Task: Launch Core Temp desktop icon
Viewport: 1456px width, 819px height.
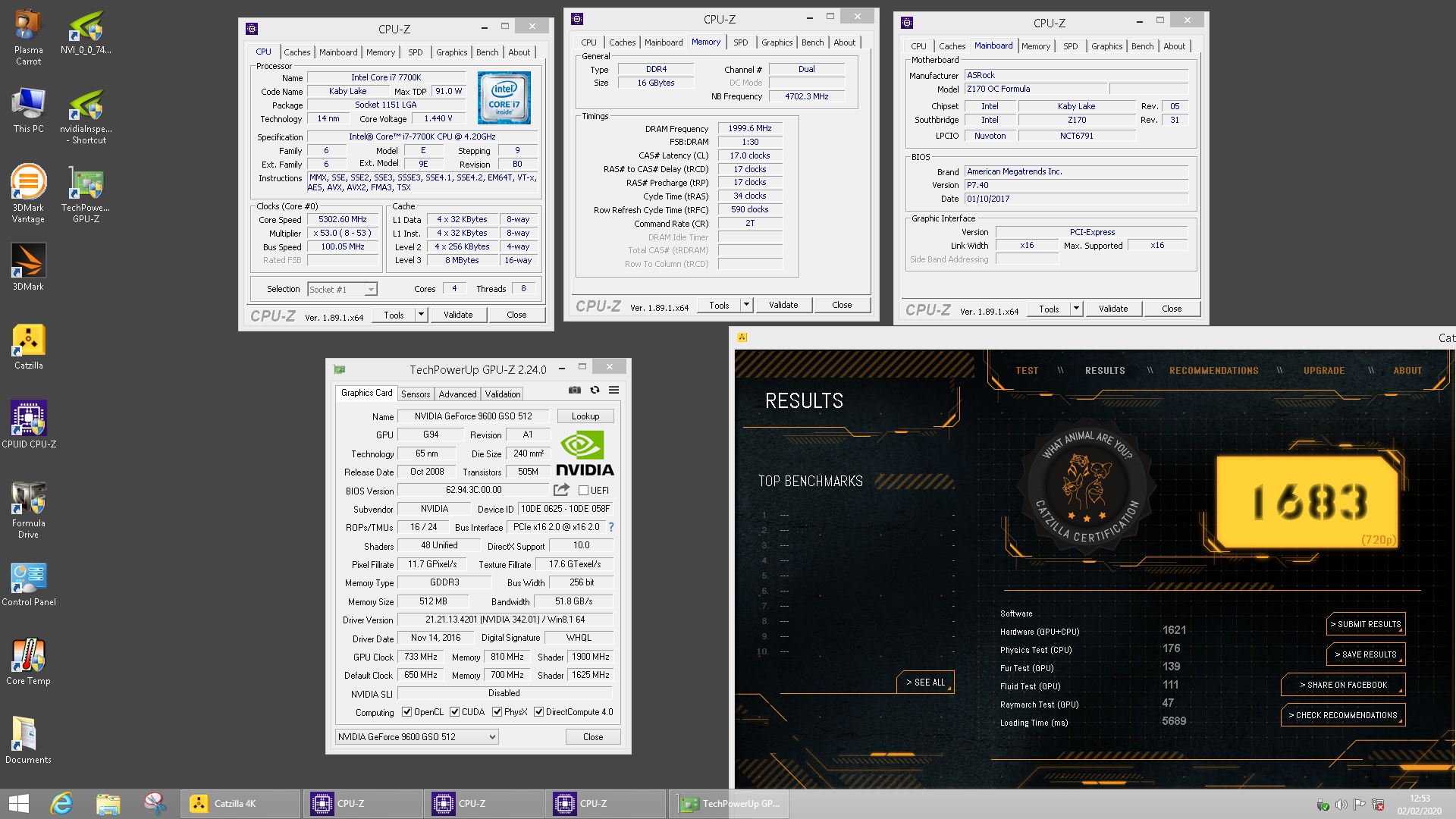Action: 28,662
